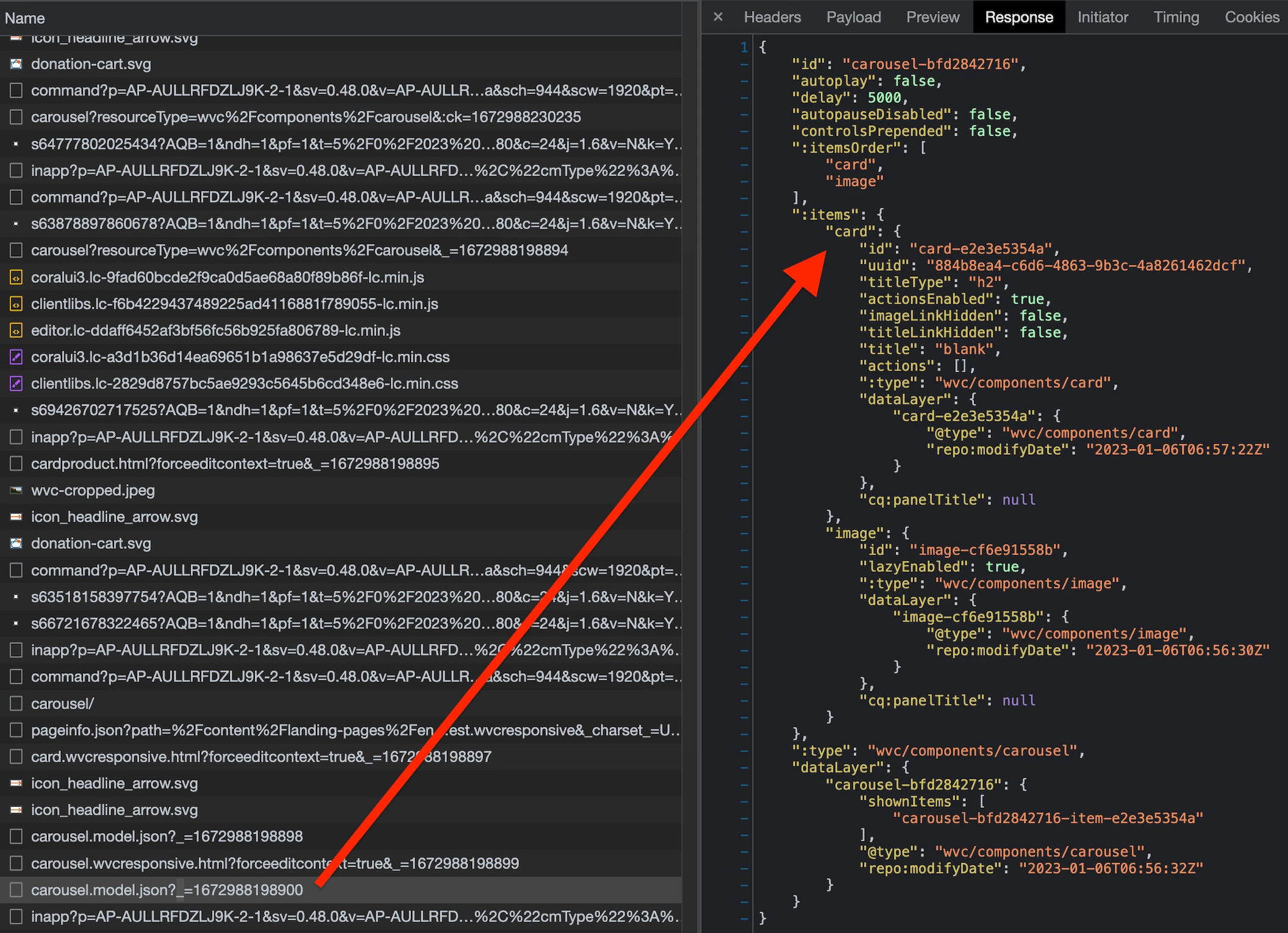Click document icon beside pageinfo.json request

click(16, 730)
